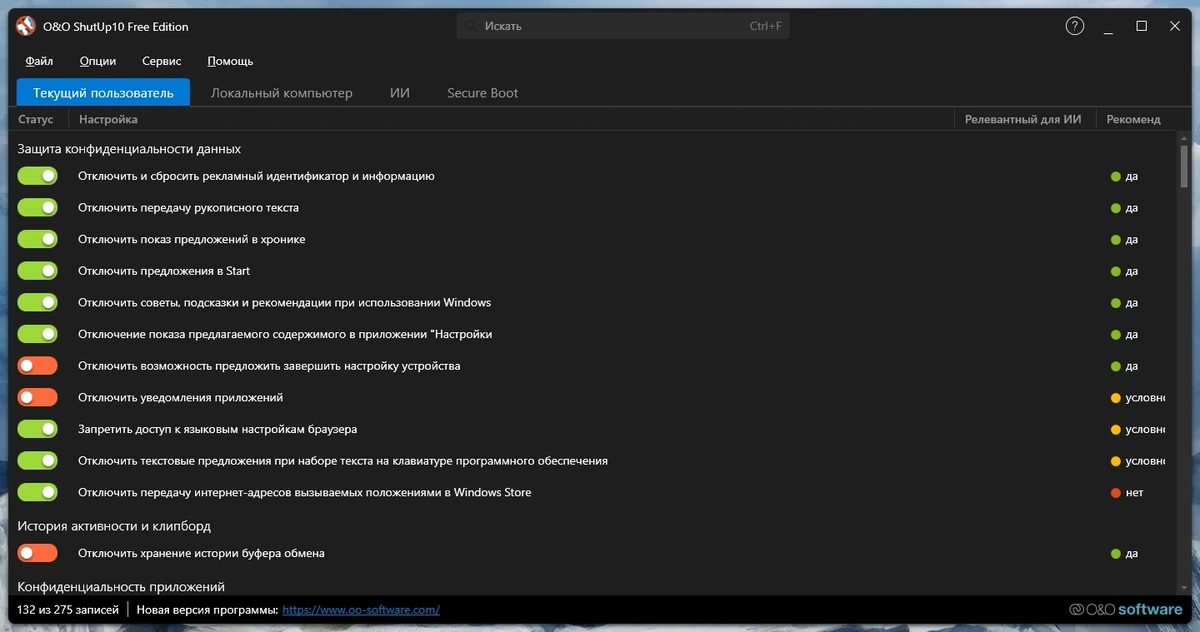The height and width of the screenshot is (632, 1200).
Task: Maximize the O&O ShutUp10 window
Action: (x=1141, y=26)
